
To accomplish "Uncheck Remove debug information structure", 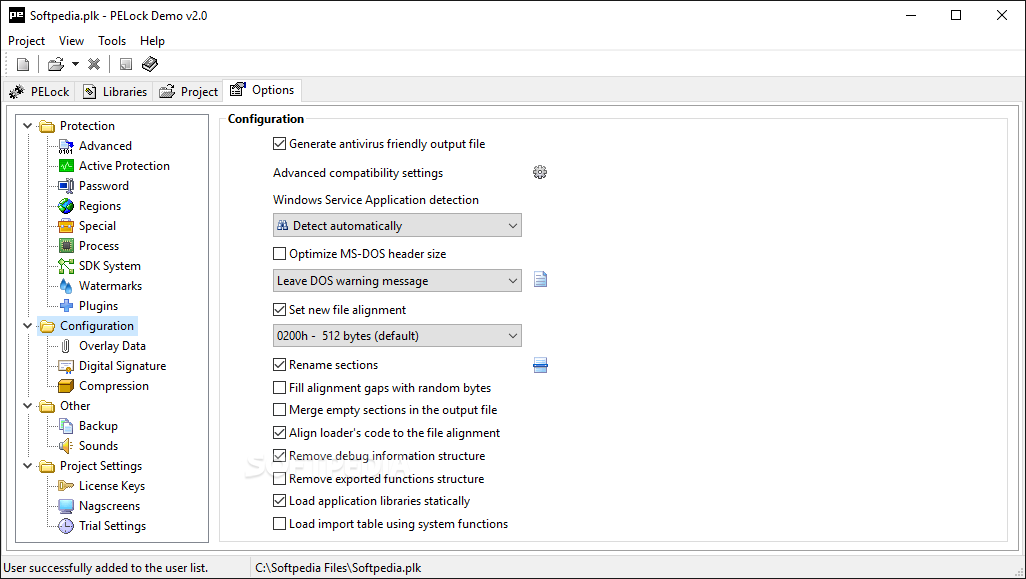I will point(279,456).
